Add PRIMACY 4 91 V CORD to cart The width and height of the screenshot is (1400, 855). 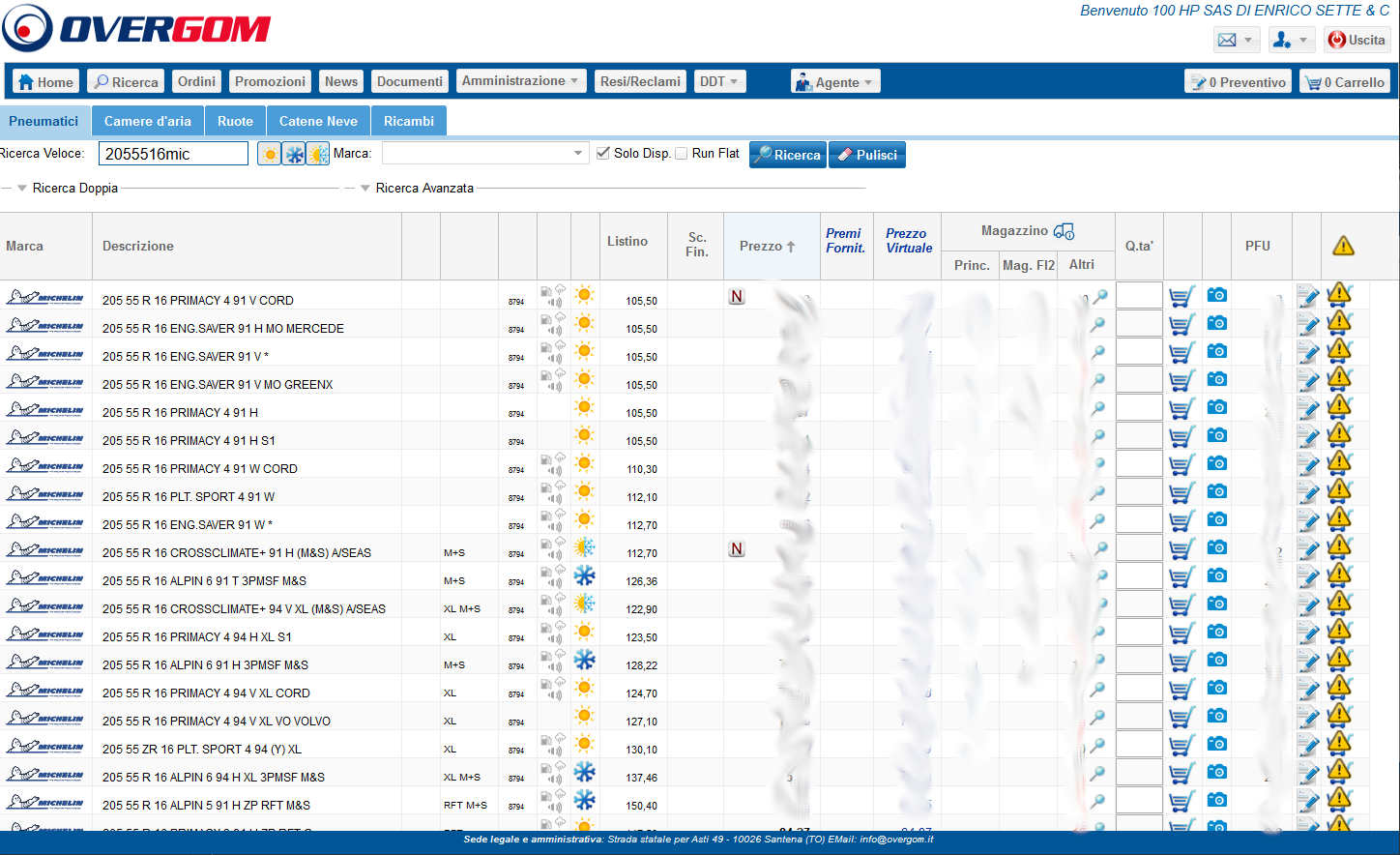(x=1181, y=296)
